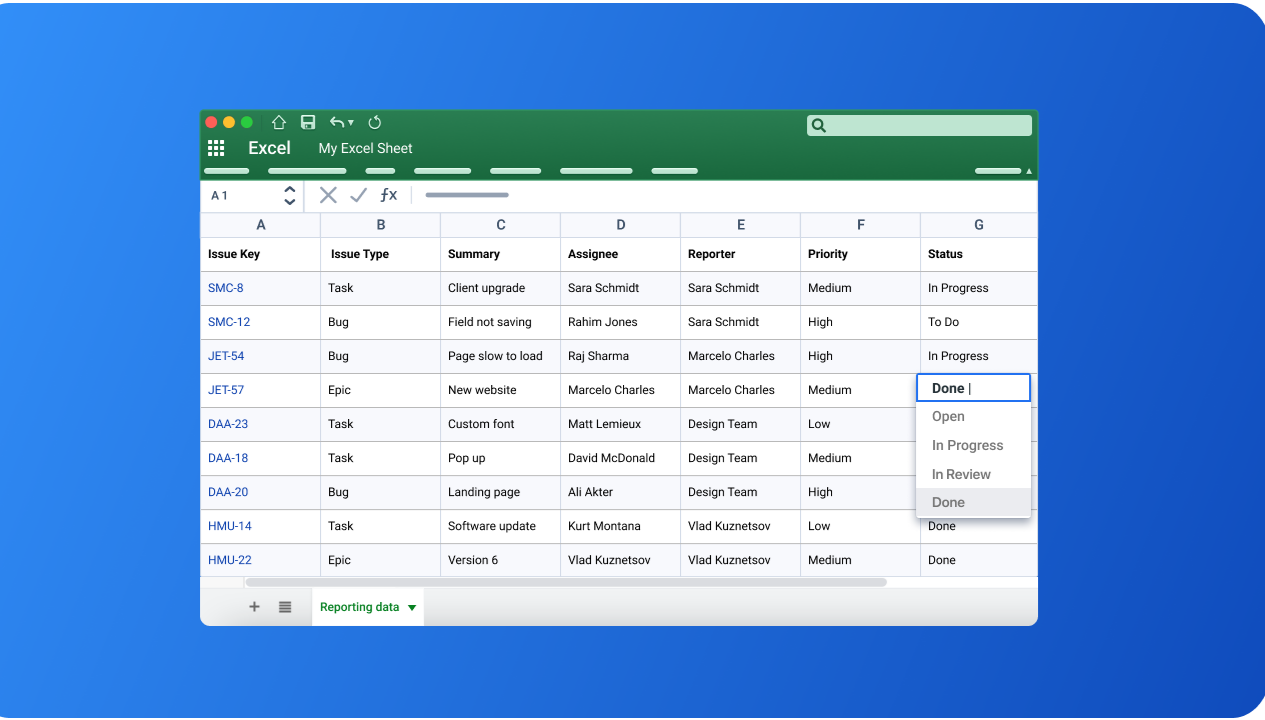Click the Home icon in title bar
1265x720 pixels.
pyautogui.click(x=279, y=122)
